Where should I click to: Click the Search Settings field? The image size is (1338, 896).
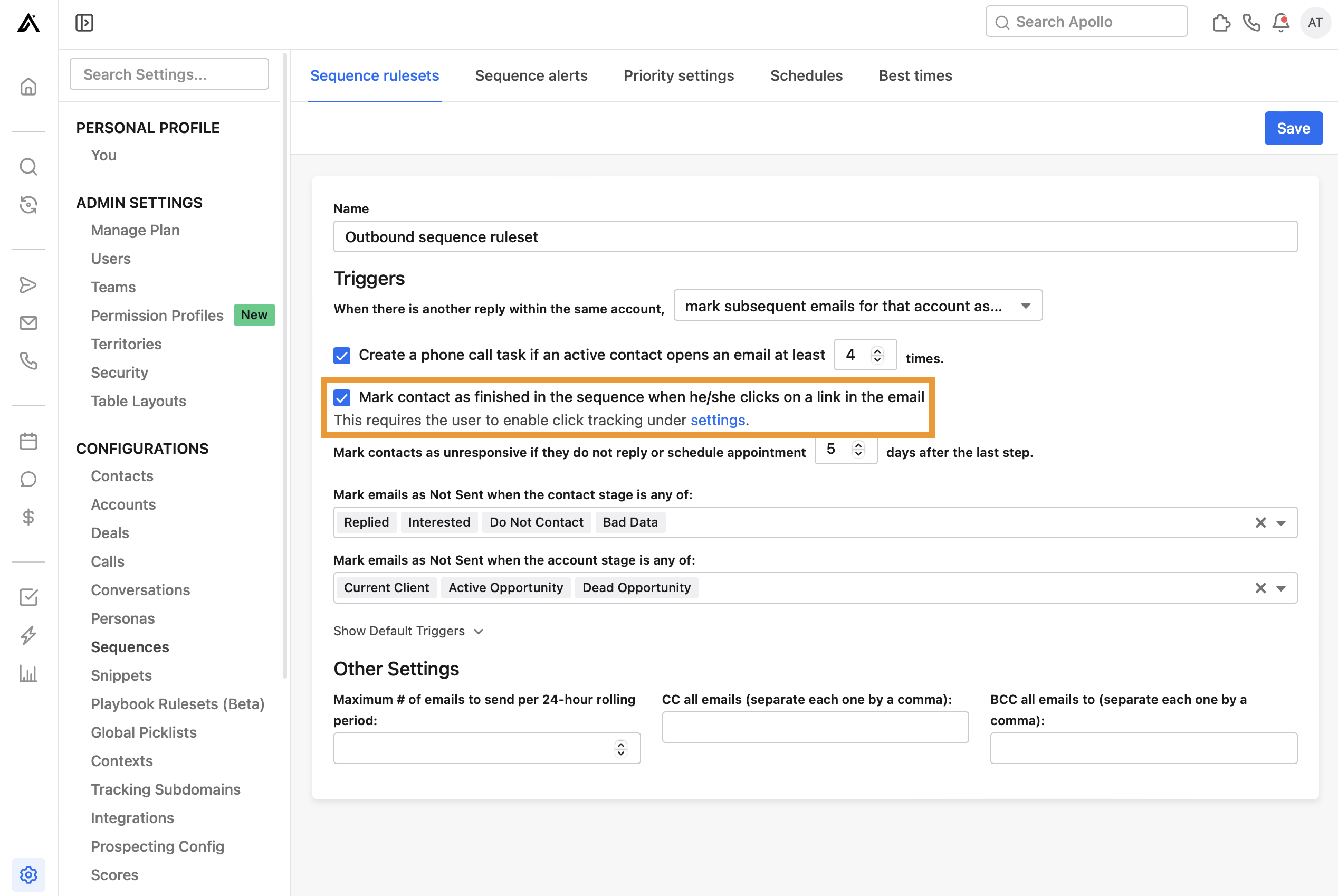click(x=169, y=74)
